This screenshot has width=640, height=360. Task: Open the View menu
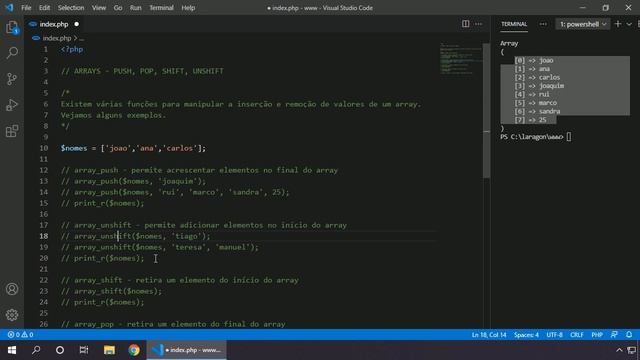click(x=99, y=8)
